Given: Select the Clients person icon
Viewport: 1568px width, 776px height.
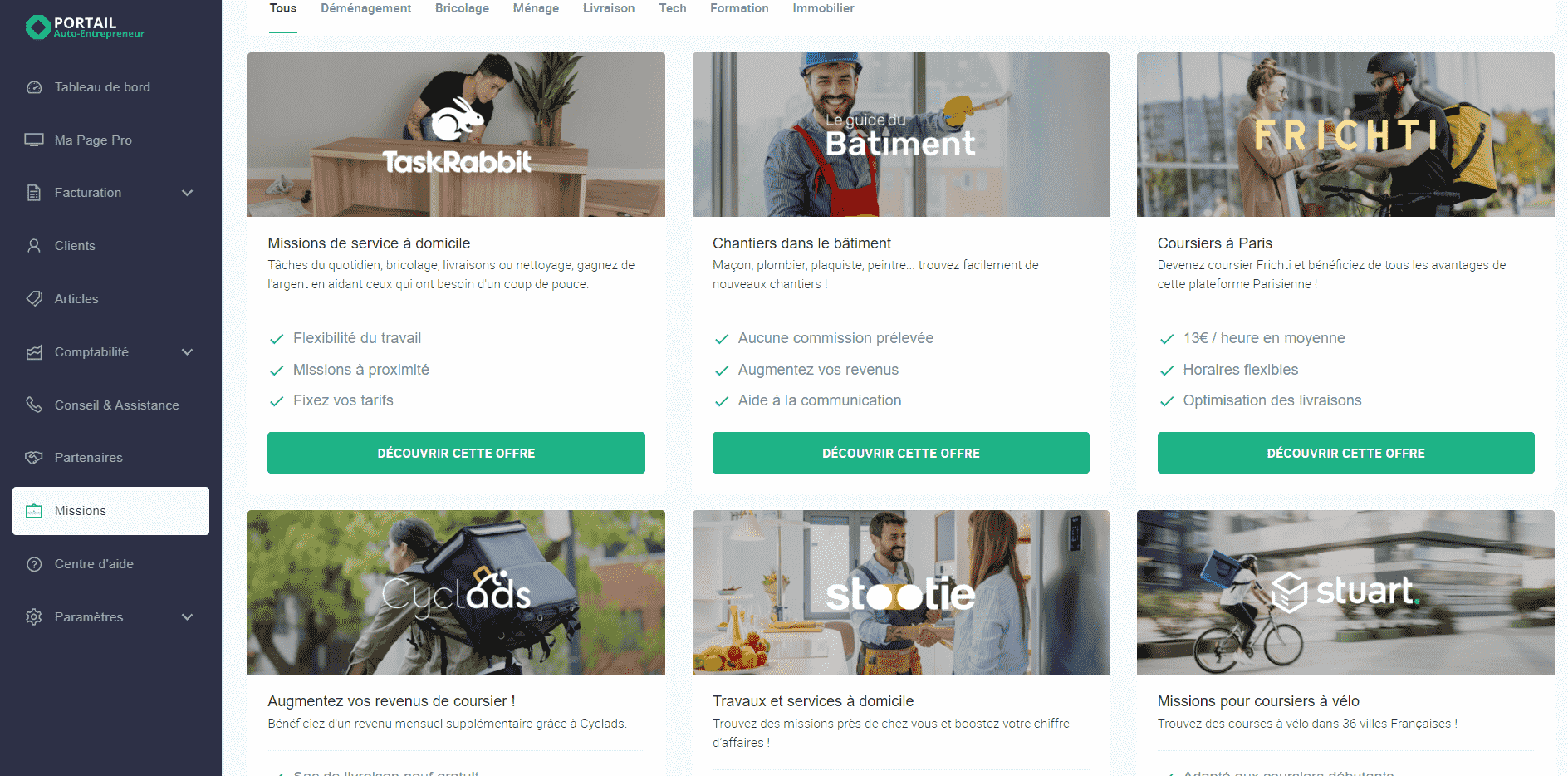Looking at the screenshot, I should [34, 246].
